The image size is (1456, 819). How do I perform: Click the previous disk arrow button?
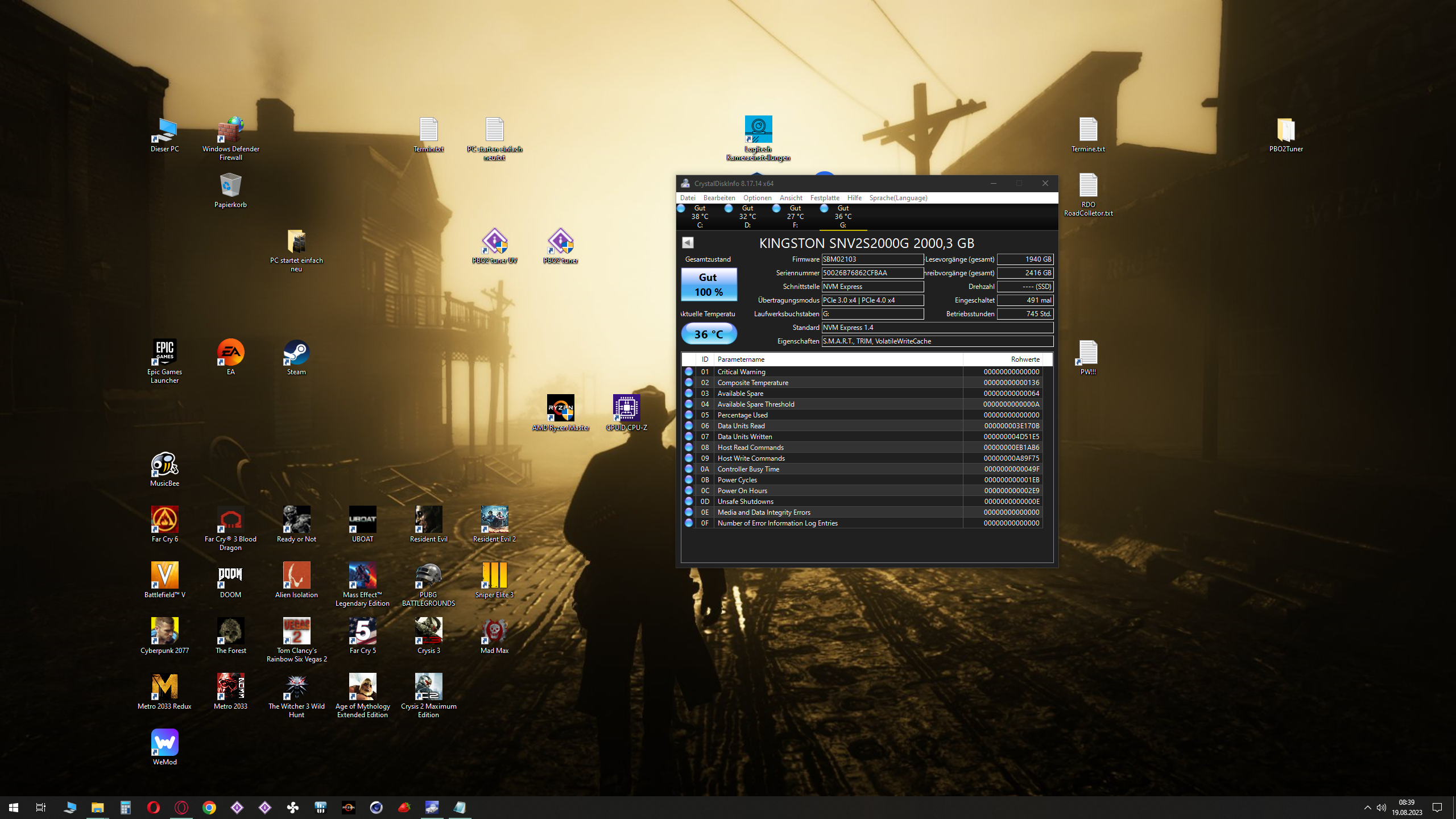(x=688, y=243)
